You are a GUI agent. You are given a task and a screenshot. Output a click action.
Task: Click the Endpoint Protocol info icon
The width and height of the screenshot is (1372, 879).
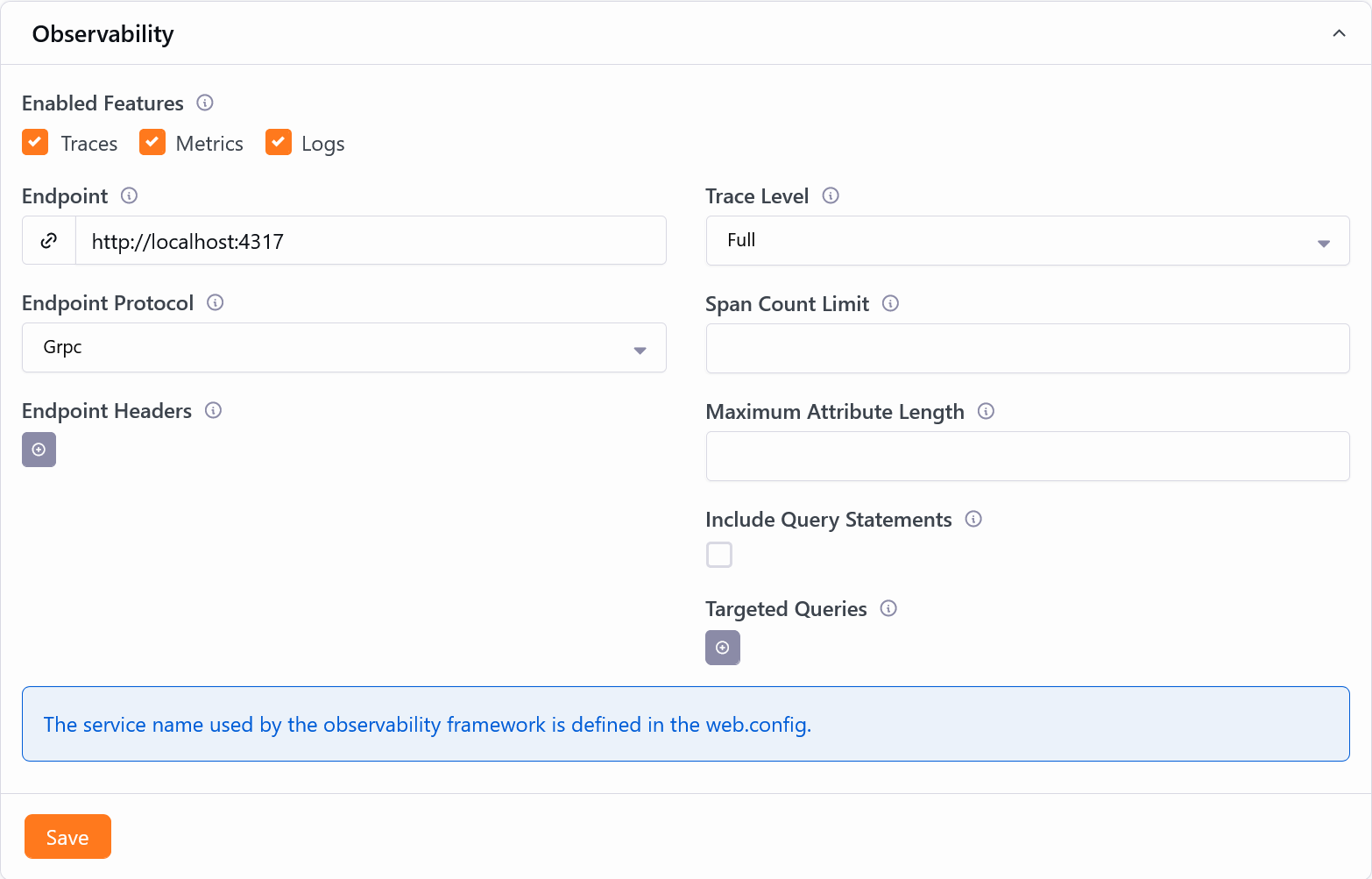click(215, 302)
